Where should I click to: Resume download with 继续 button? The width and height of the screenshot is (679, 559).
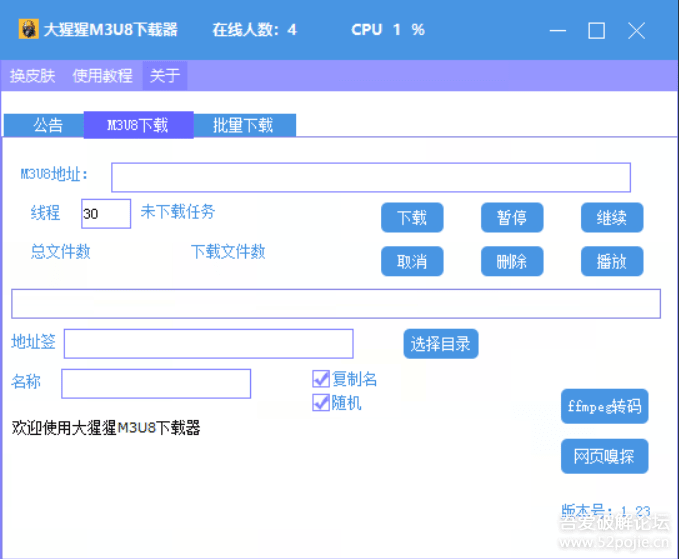(612, 218)
